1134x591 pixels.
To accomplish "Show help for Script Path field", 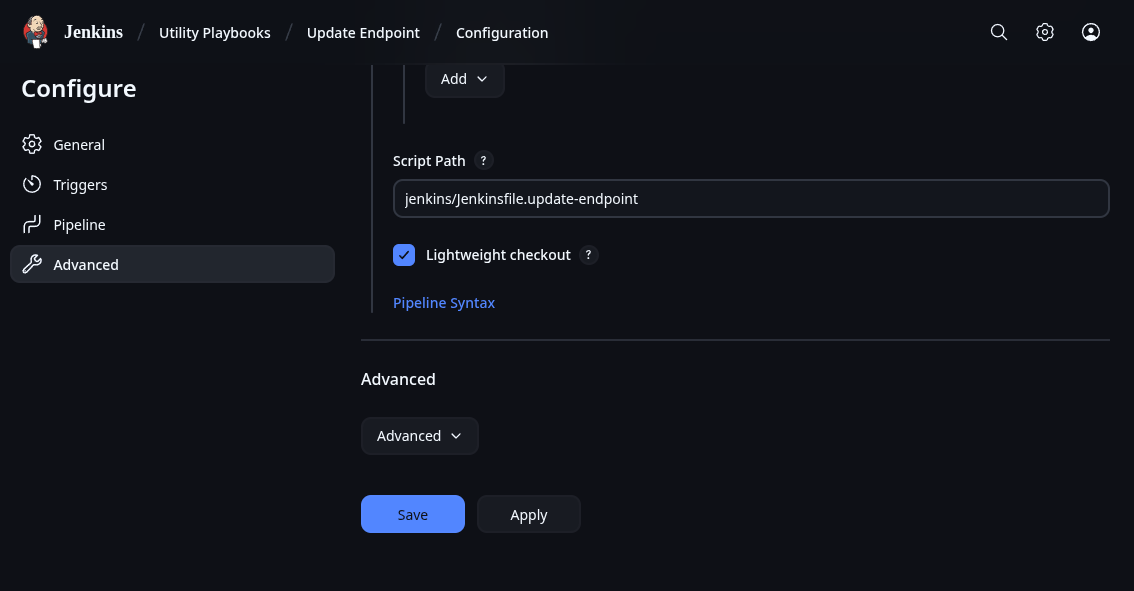I will [x=484, y=161].
